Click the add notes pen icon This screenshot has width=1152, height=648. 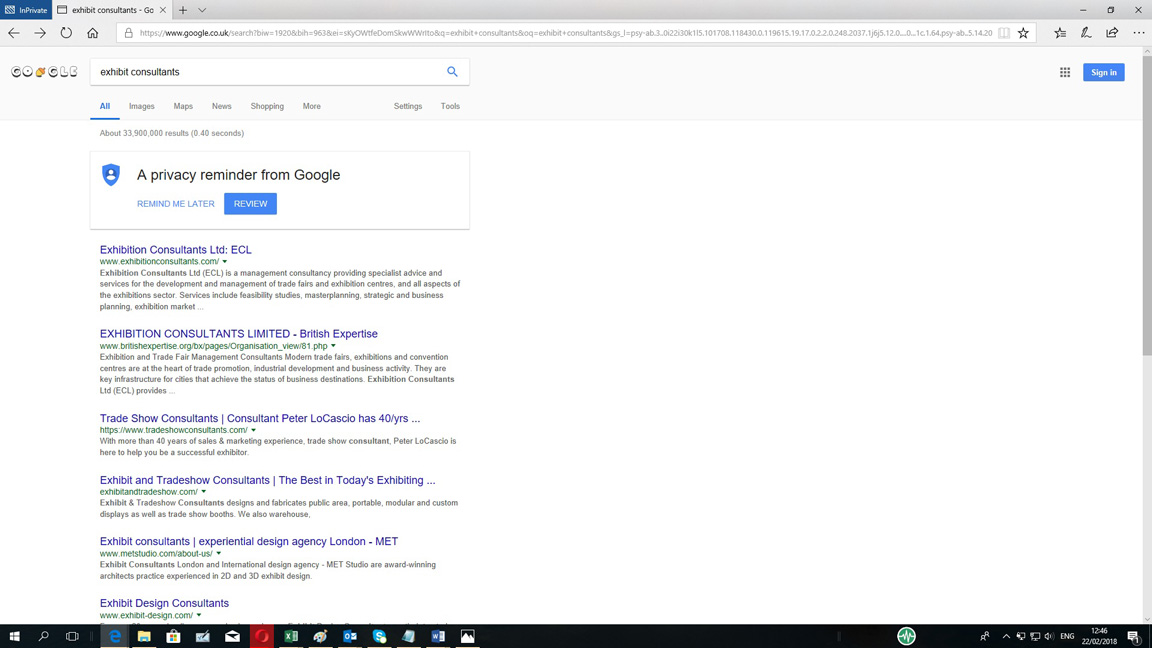(1086, 33)
